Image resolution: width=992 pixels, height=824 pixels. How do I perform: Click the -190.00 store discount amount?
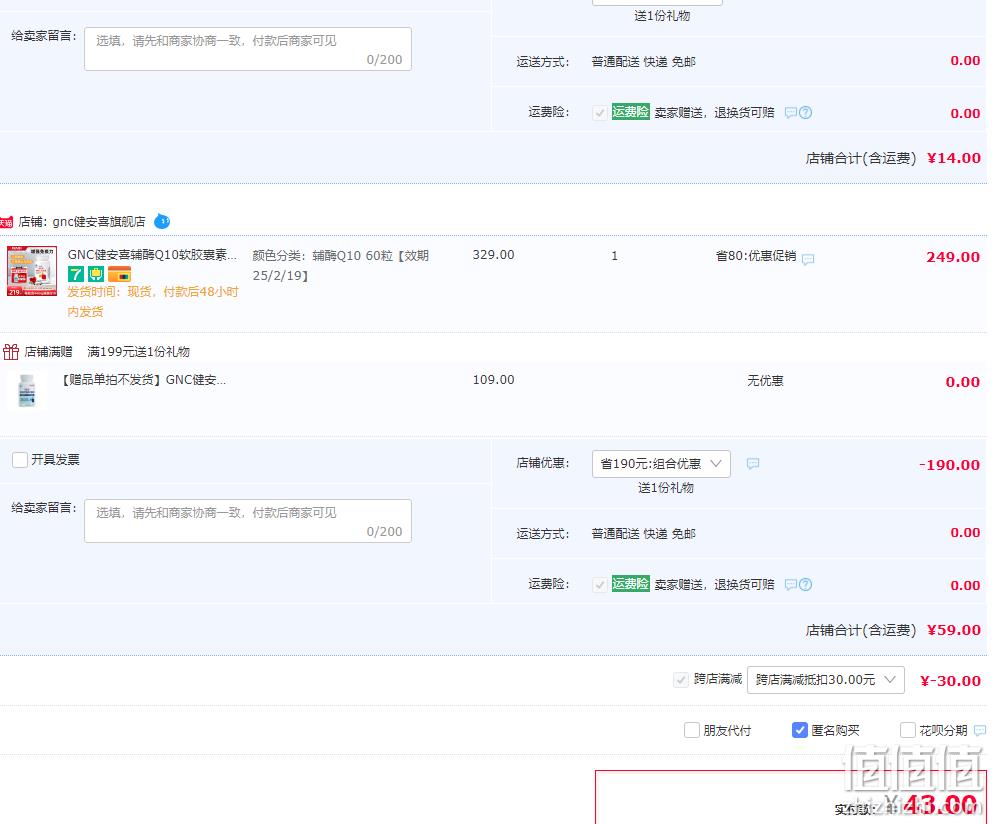[949, 465]
